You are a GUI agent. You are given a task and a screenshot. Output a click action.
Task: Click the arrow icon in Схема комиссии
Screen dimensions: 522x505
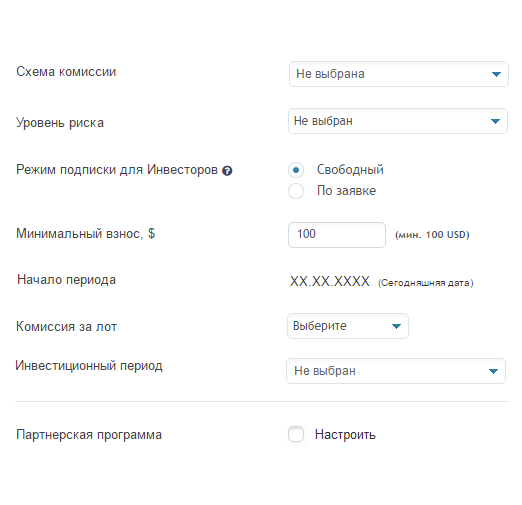(x=496, y=74)
